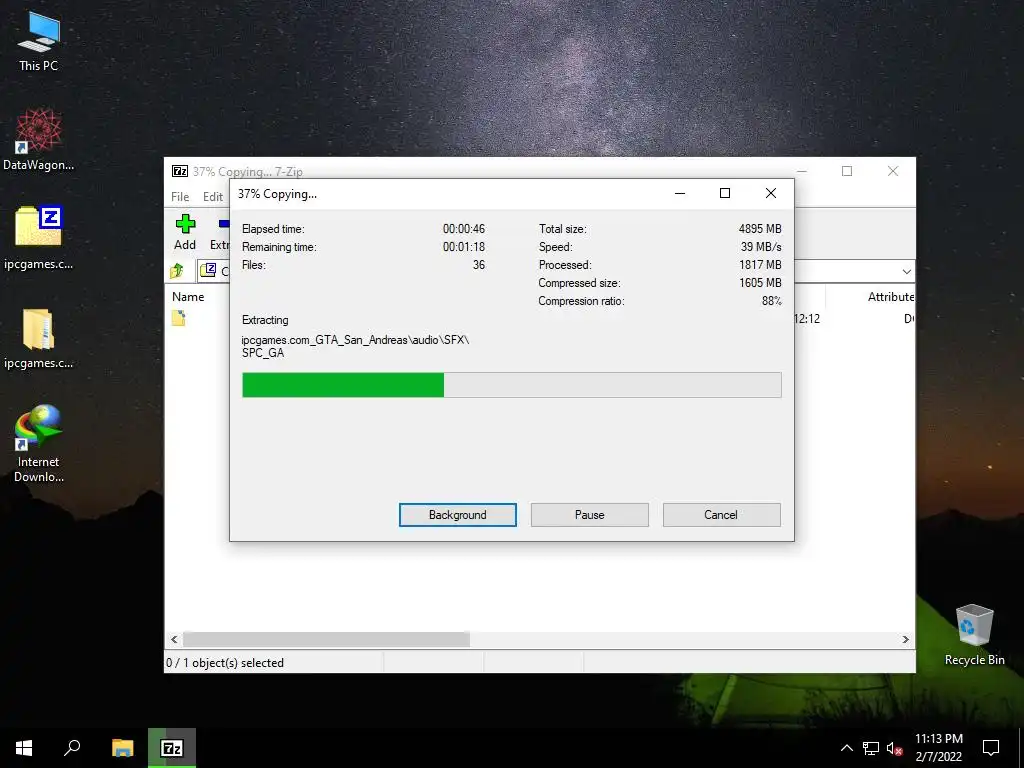Click the "00:00:46" elapsed time value
1024x768 pixels.
coord(464,229)
